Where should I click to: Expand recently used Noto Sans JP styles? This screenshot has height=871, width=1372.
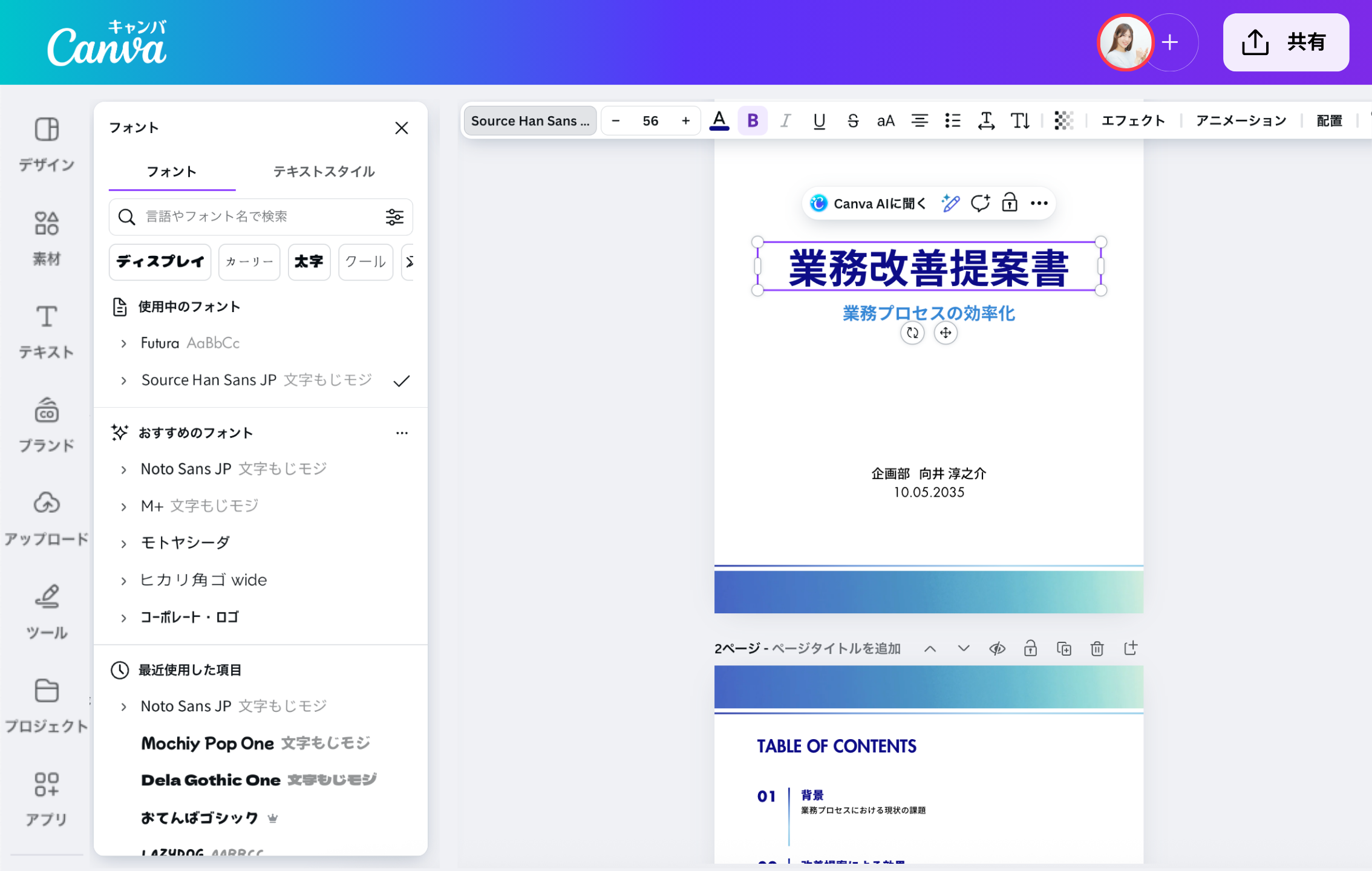[123, 706]
